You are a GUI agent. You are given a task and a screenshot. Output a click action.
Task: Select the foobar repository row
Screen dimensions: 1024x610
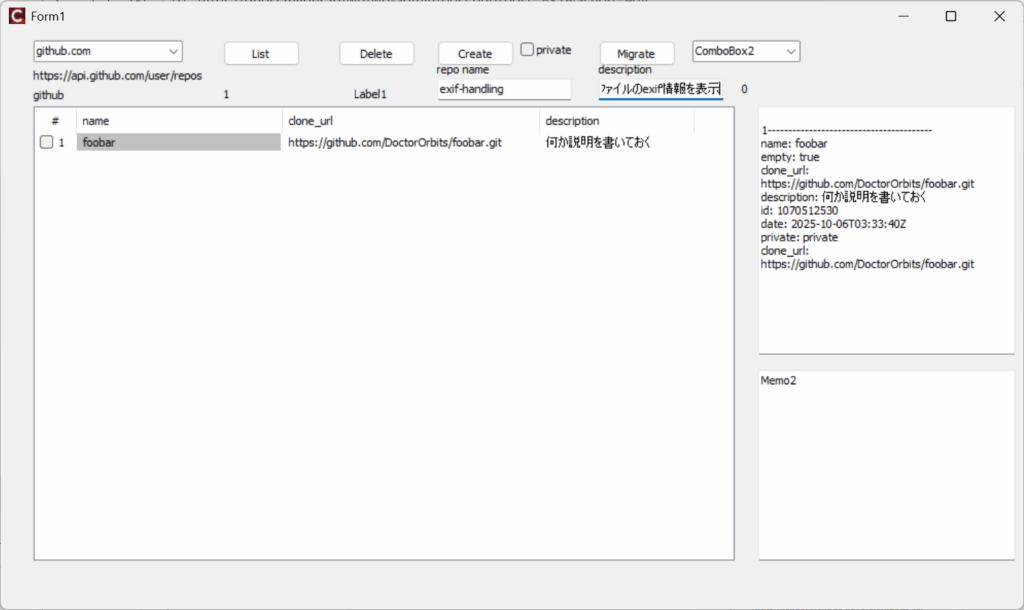click(178, 143)
